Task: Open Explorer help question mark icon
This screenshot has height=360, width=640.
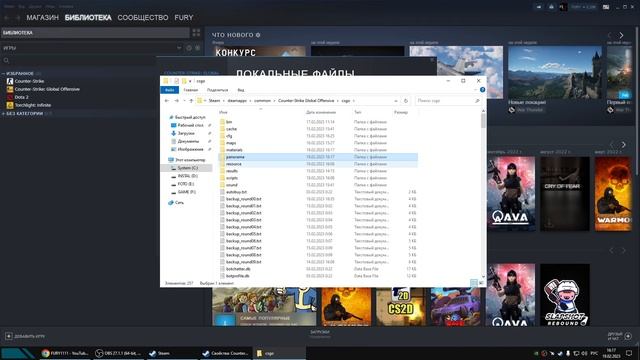Action: (x=482, y=90)
